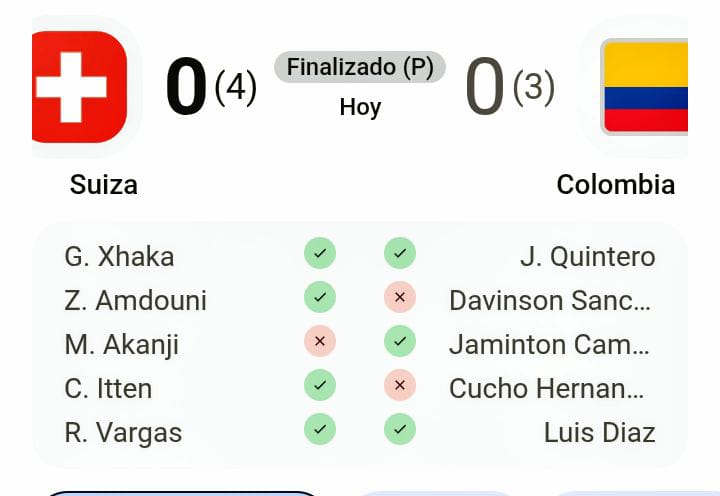Click the Finalizado (P) status badge
The image size is (720, 496).
tap(360, 67)
